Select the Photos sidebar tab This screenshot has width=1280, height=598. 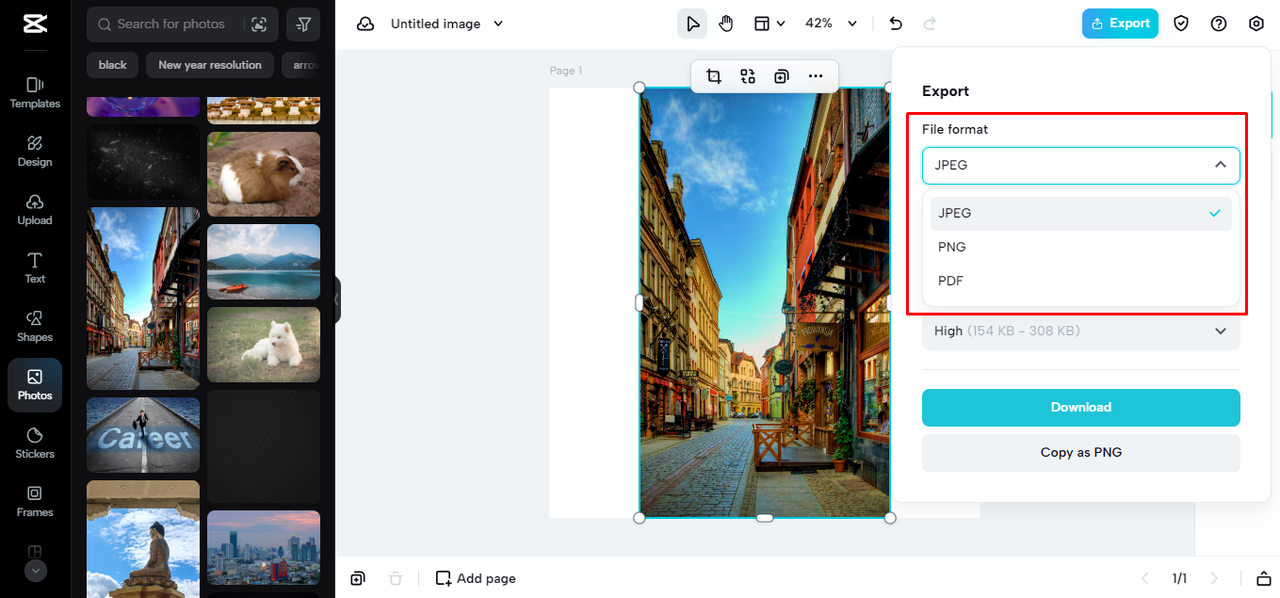click(x=35, y=385)
